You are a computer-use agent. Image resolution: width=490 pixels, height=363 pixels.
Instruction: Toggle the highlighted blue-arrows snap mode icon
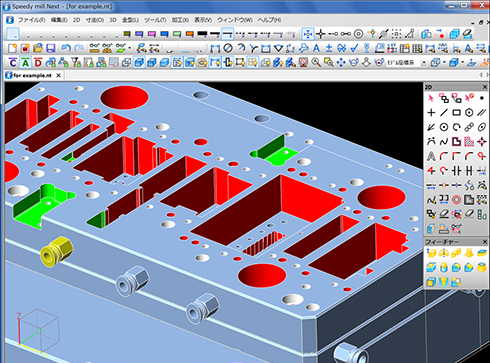[x=308, y=34]
